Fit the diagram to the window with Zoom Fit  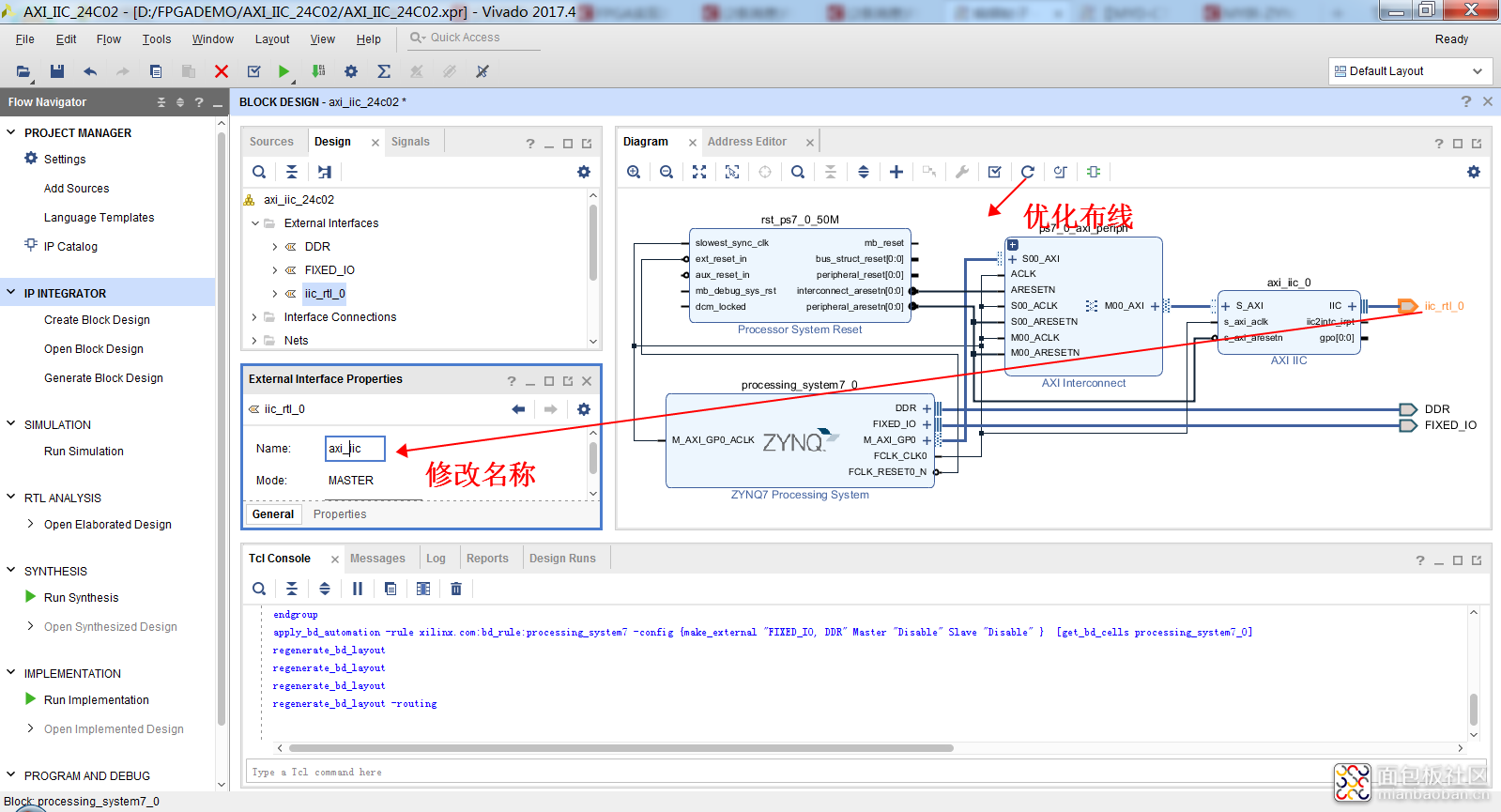[699, 172]
